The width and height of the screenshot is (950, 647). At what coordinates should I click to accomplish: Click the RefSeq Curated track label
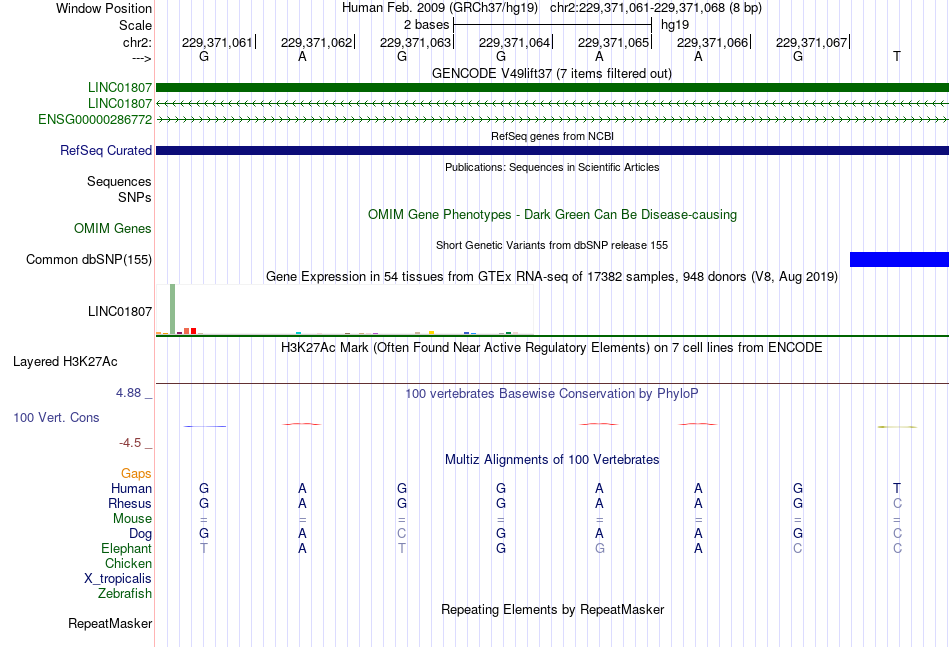point(106,150)
